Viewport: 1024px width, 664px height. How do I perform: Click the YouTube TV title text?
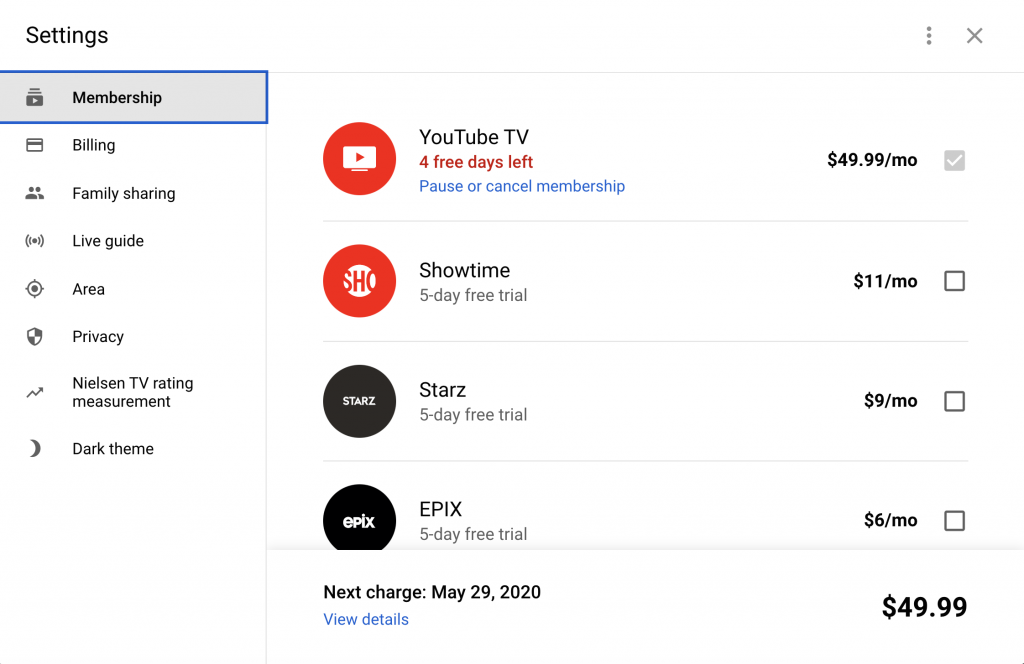473,137
